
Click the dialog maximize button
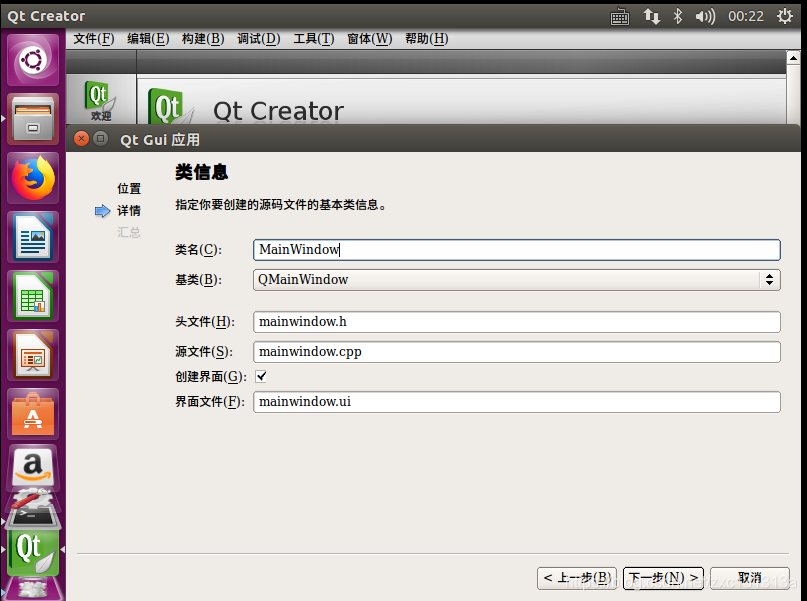(x=101, y=138)
